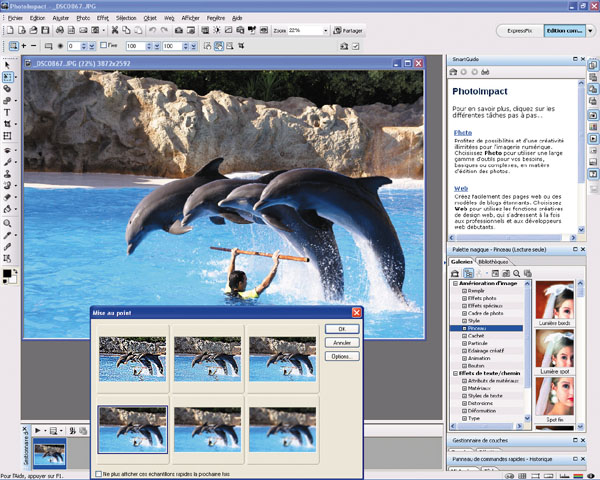Click the foreground color swatch
Image resolution: width=600 pixels, height=480 pixels.
pos(6,273)
